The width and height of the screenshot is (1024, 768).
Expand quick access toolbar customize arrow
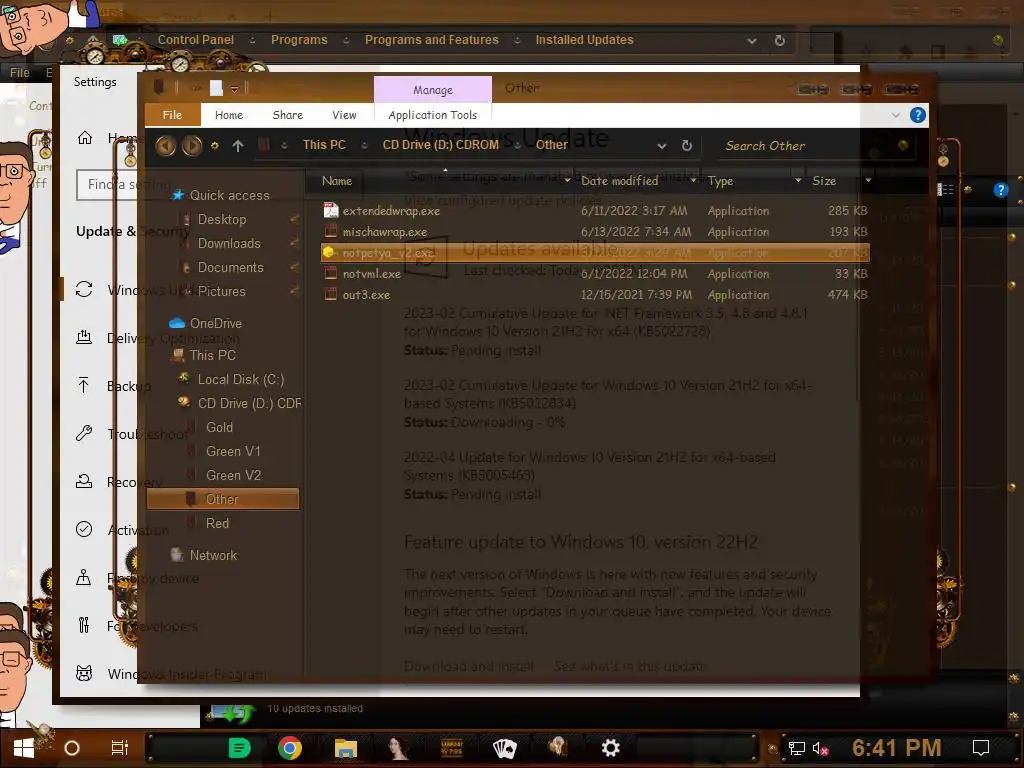coord(234,88)
